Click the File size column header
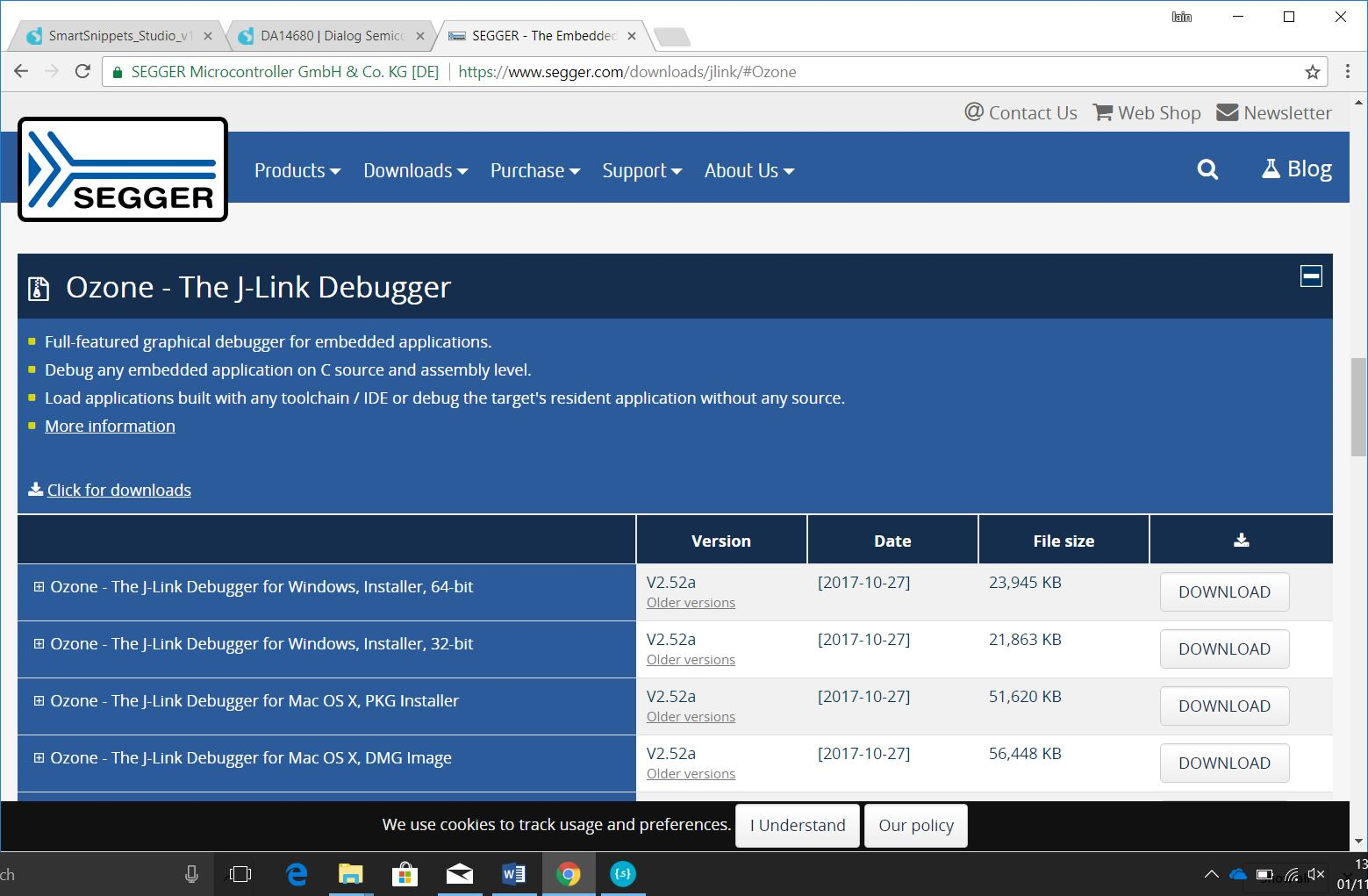Image resolution: width=1368 pixels, height=896 pixels. (1064, 541)
